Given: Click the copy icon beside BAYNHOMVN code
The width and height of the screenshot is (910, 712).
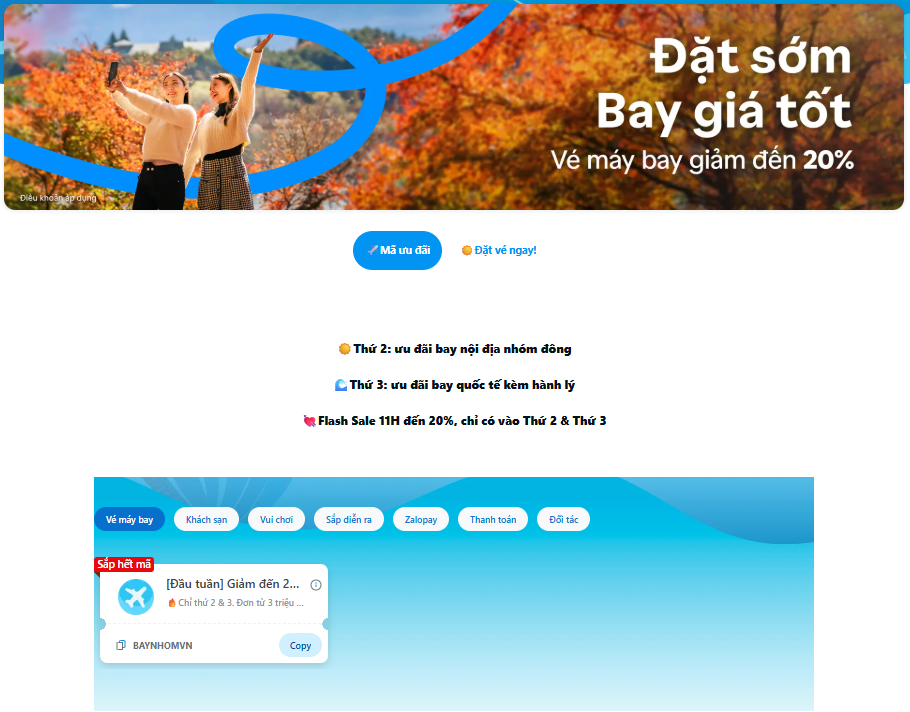Looking at the screenshot, I should click(x=121, y=645).
